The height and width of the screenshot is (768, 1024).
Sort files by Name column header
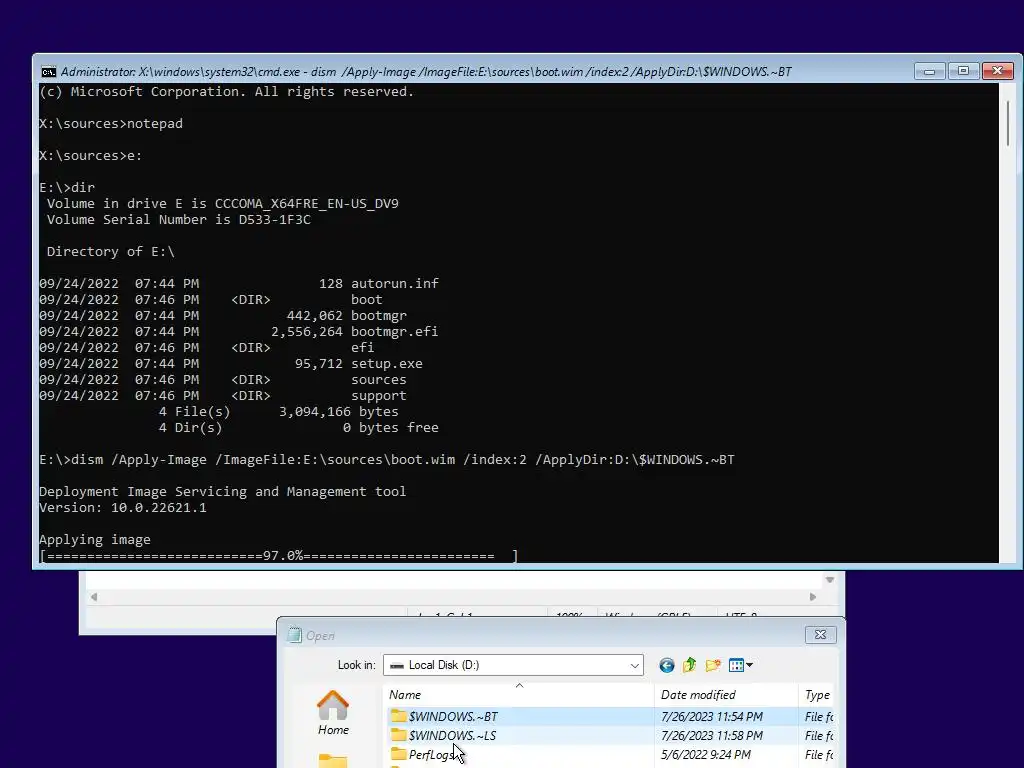(x=520, y=695)
